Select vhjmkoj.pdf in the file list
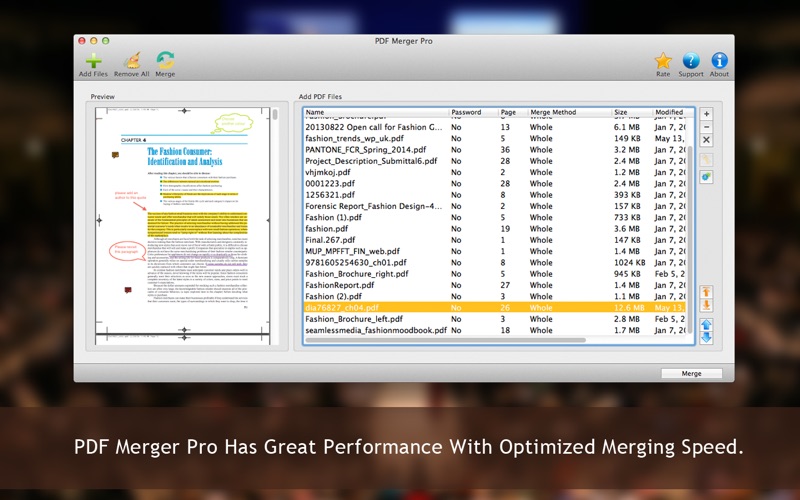800x500 pixels. [x=495, y=172]
